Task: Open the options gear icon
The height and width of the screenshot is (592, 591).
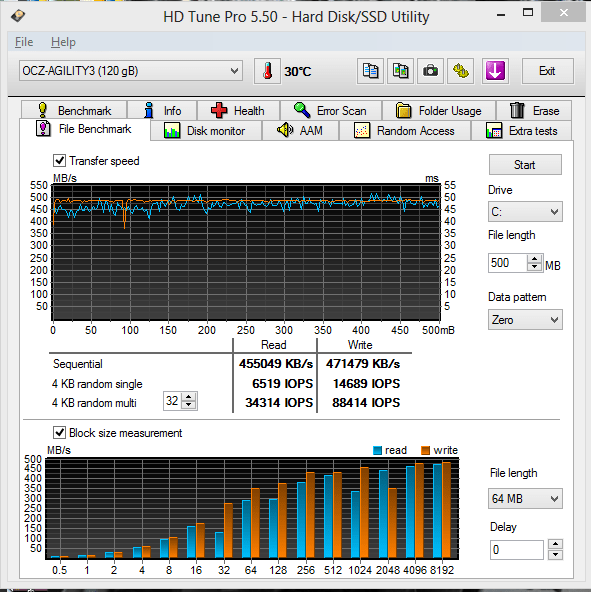Action: point(461,71)
